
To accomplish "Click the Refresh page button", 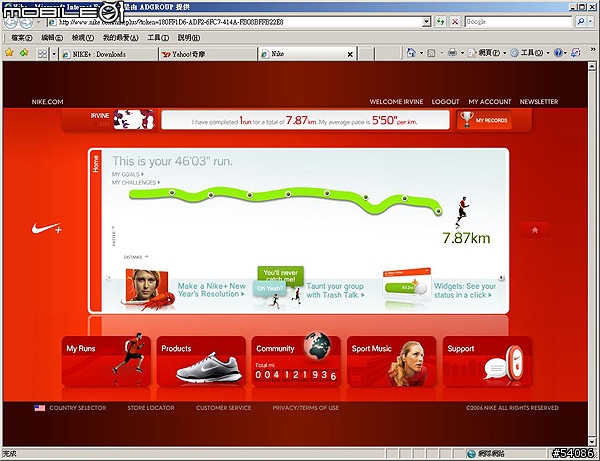I will coord(440,22).
